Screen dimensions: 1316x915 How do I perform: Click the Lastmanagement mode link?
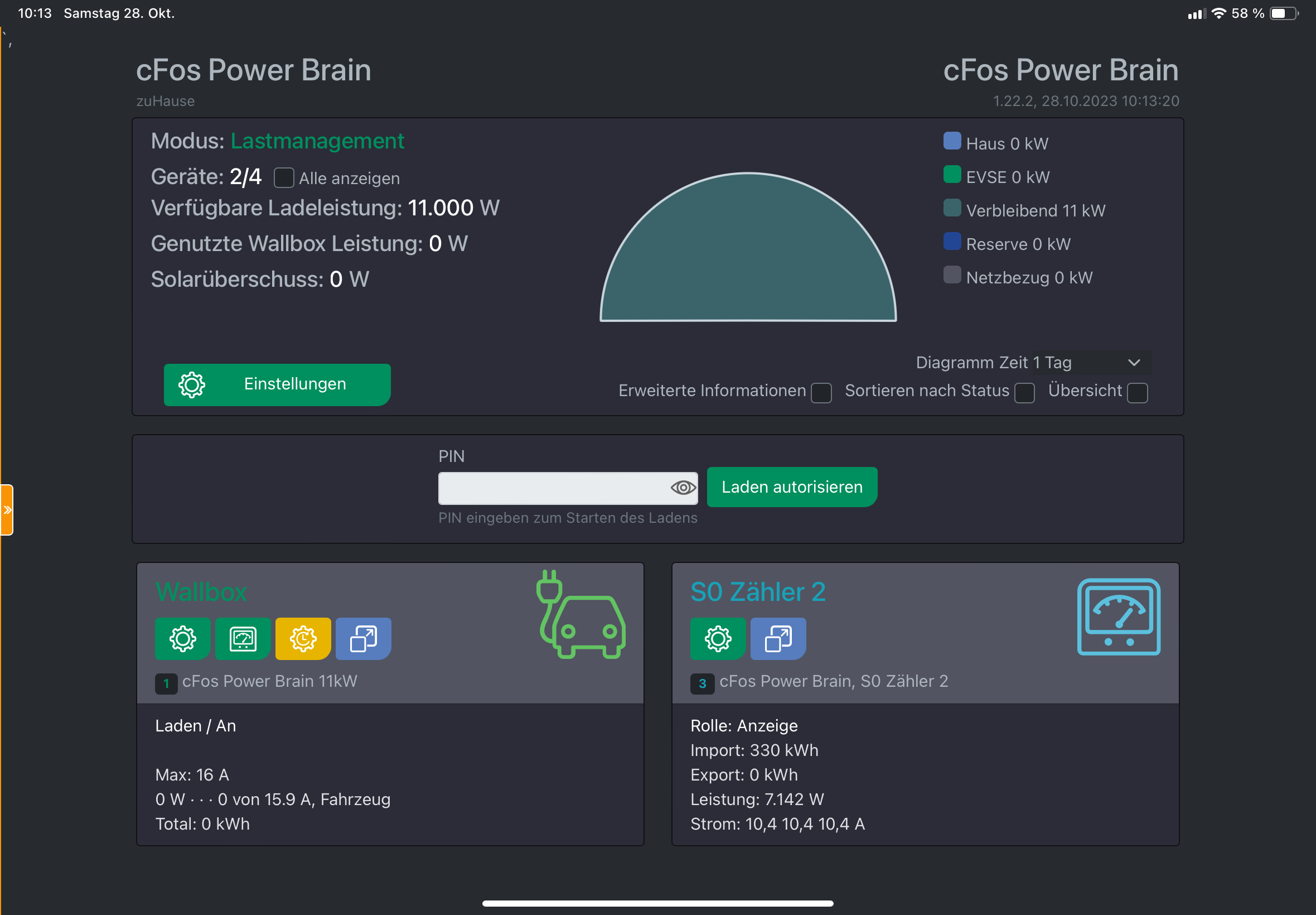click(317, 141)
